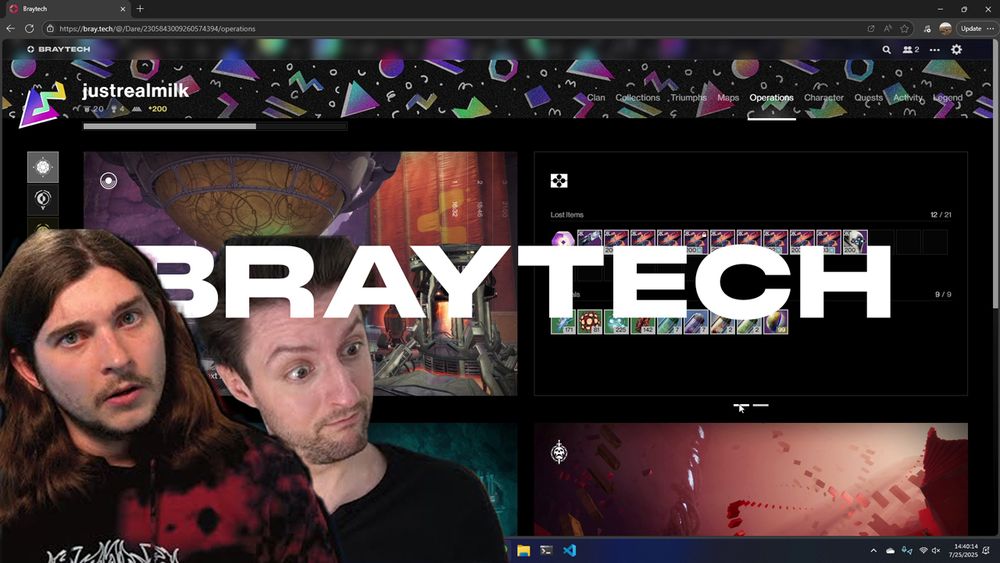
Task: Open browser media control icon
Action: tap(927, 29)
